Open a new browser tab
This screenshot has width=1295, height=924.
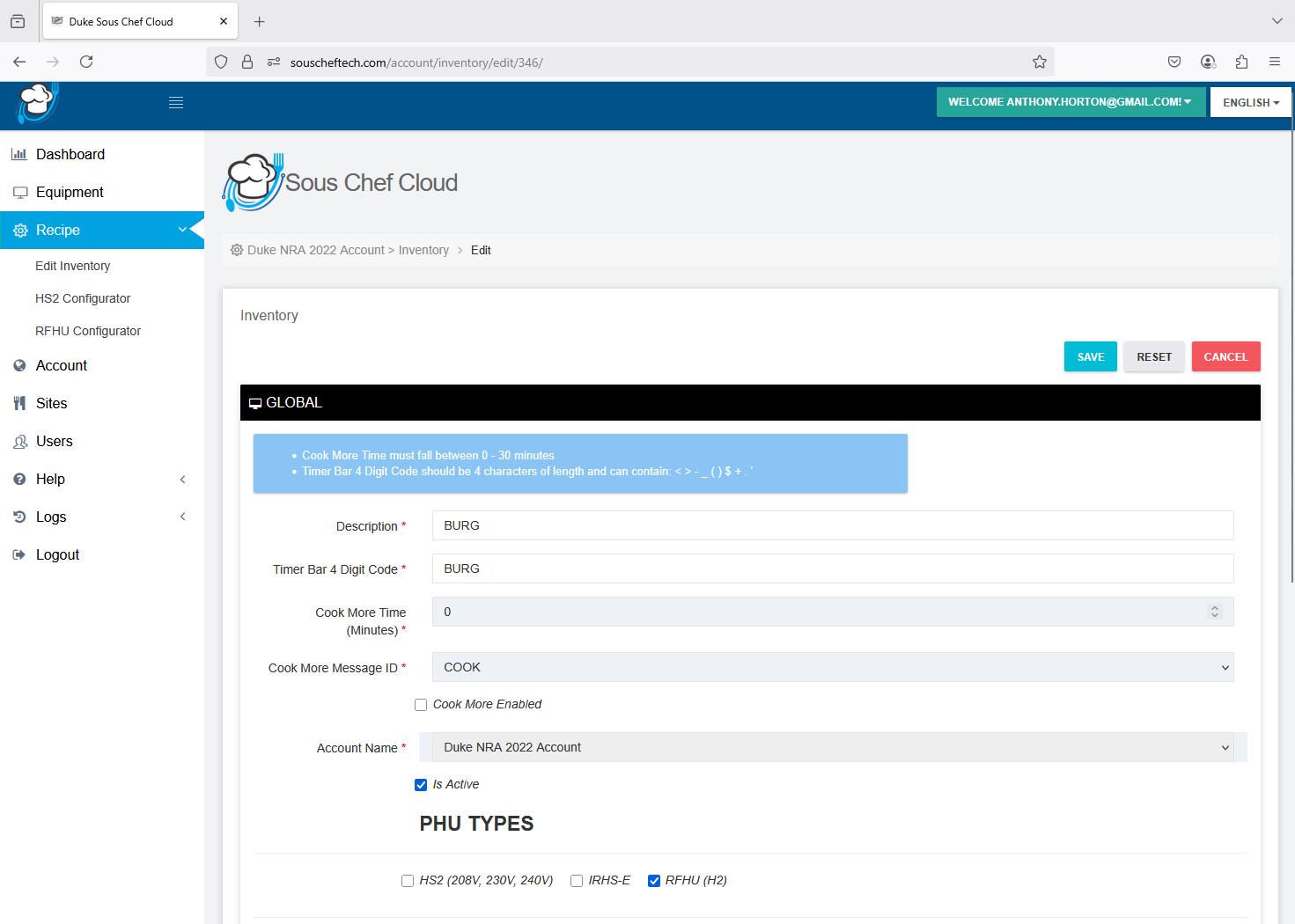pyautogui.click(x=259, y=21)
